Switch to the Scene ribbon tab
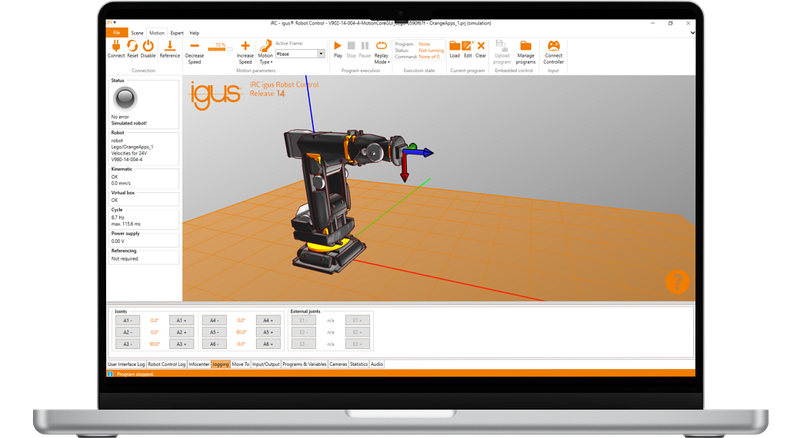 pos(137,33)
